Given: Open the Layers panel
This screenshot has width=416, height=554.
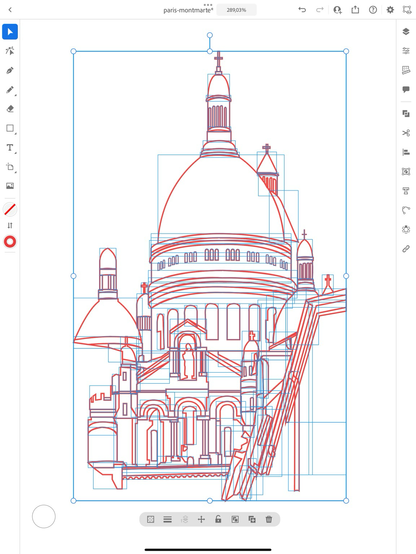Looking at the screenshot, I should tap(406, 31).
